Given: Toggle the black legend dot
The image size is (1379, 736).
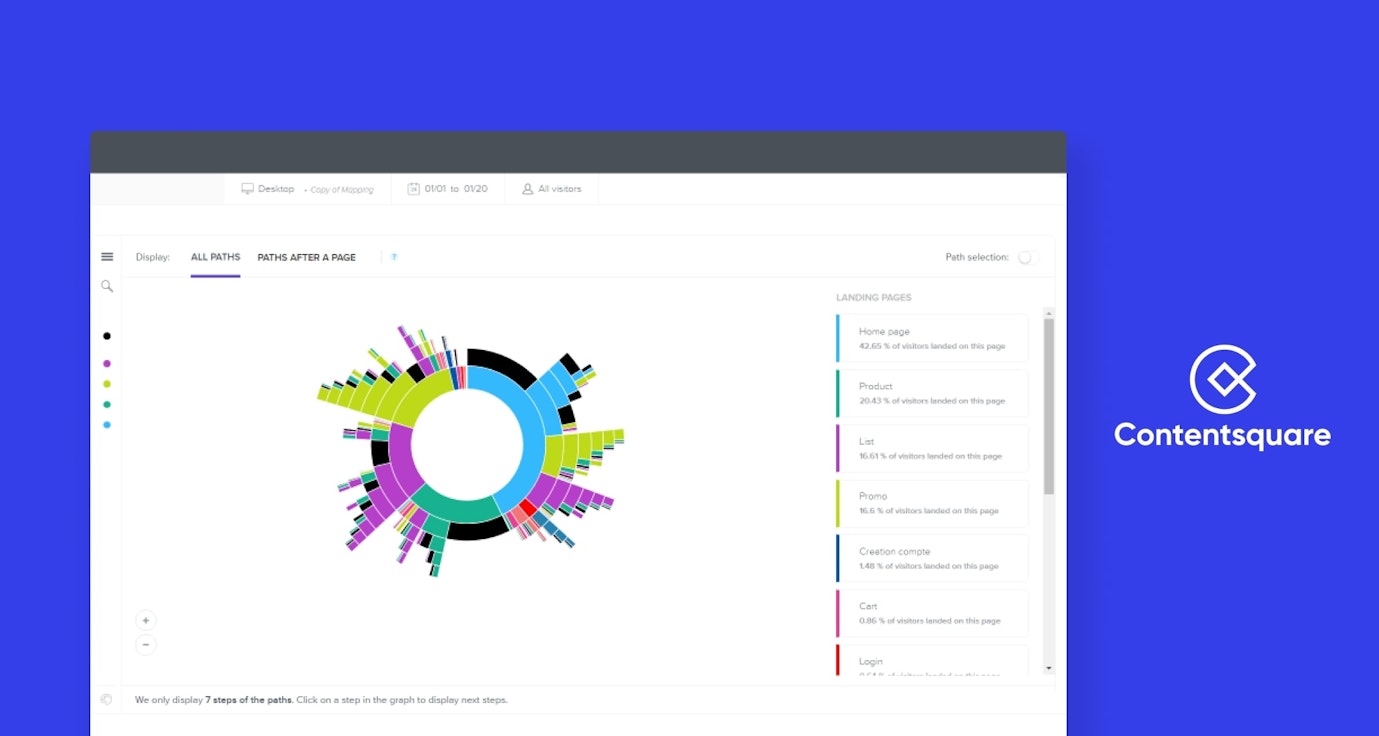Looking at the screenshot, I should pos(107,336).
